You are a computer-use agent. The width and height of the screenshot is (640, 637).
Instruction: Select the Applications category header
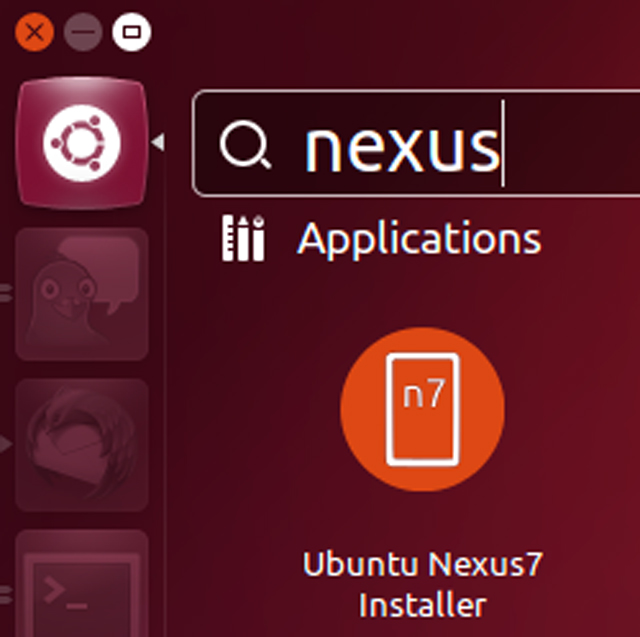coord(419,238)
